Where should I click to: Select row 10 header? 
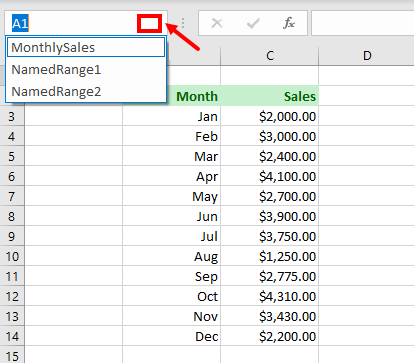point(12,256)
